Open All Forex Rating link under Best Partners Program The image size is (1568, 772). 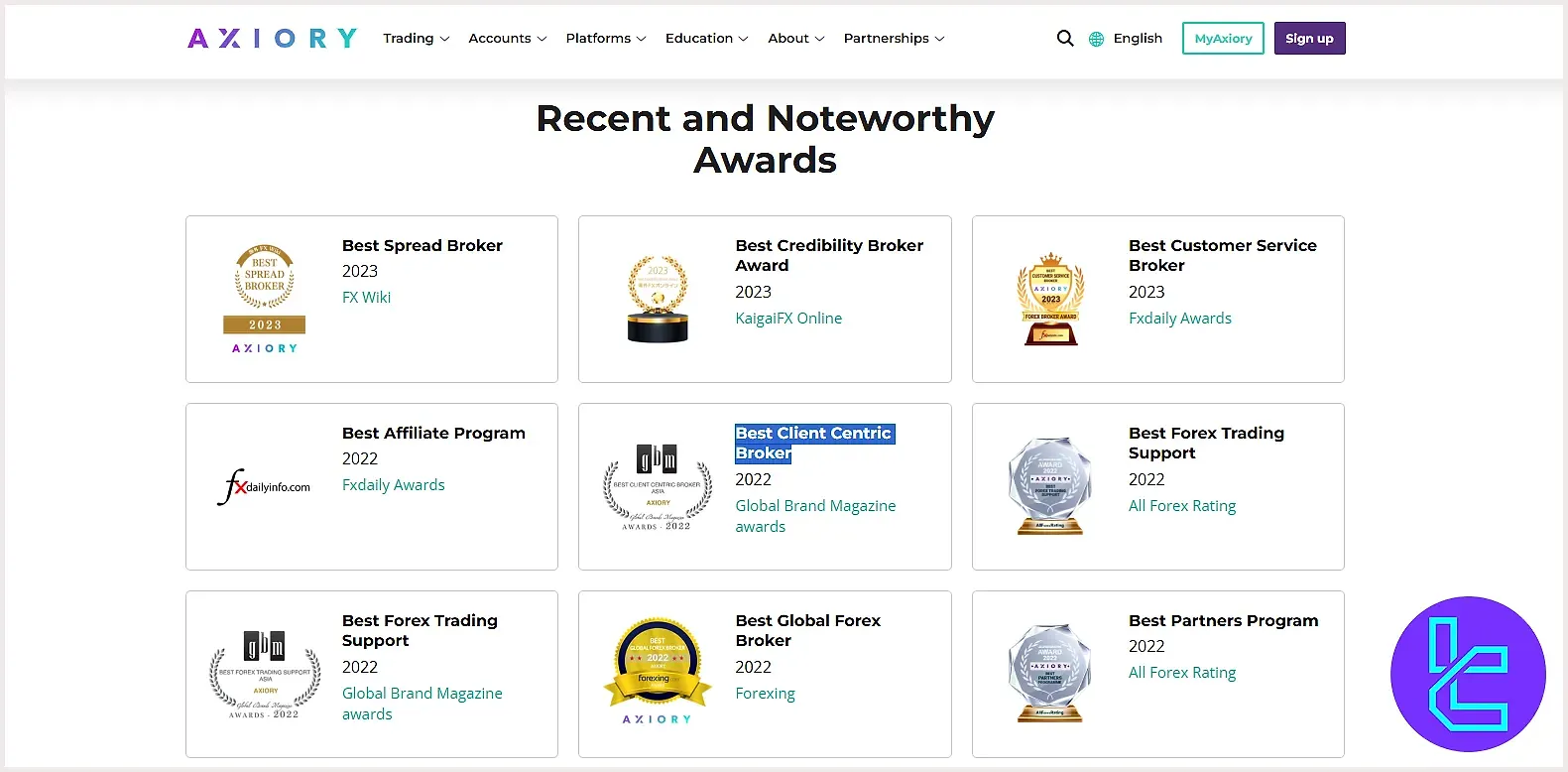click(x=1182, y=673)
